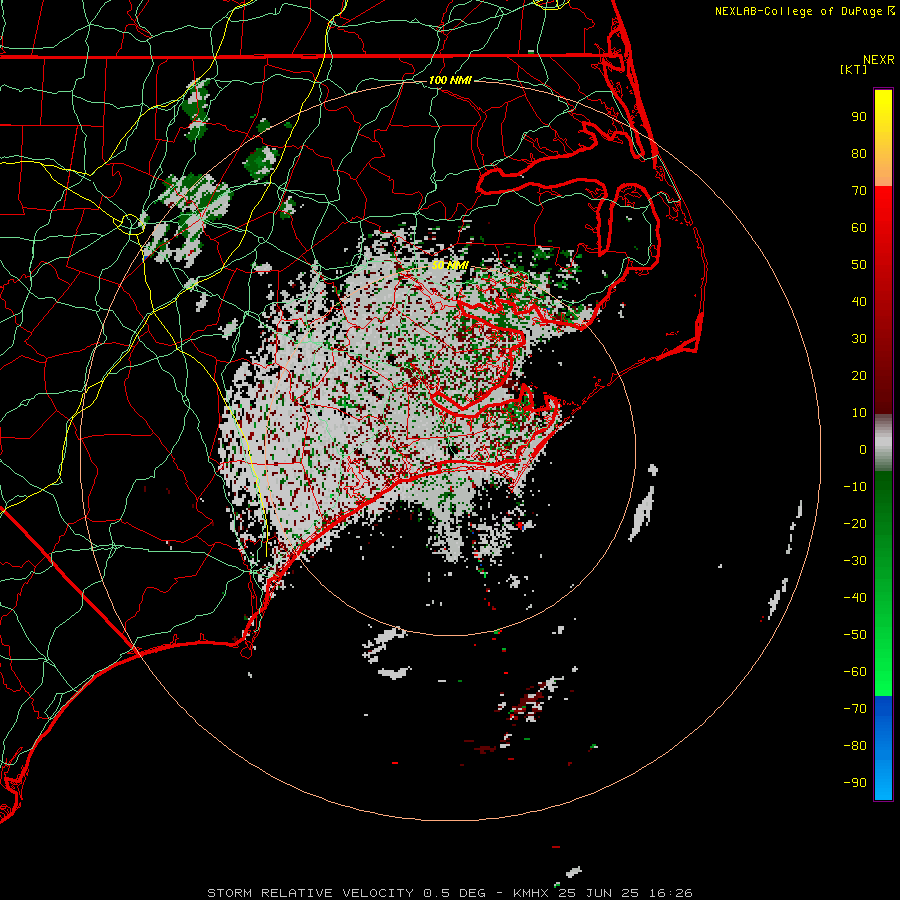This screenshot has width=900, height=900.
Task: Select the 60 value on velocity scale
Action: click(x=859, y=227)
